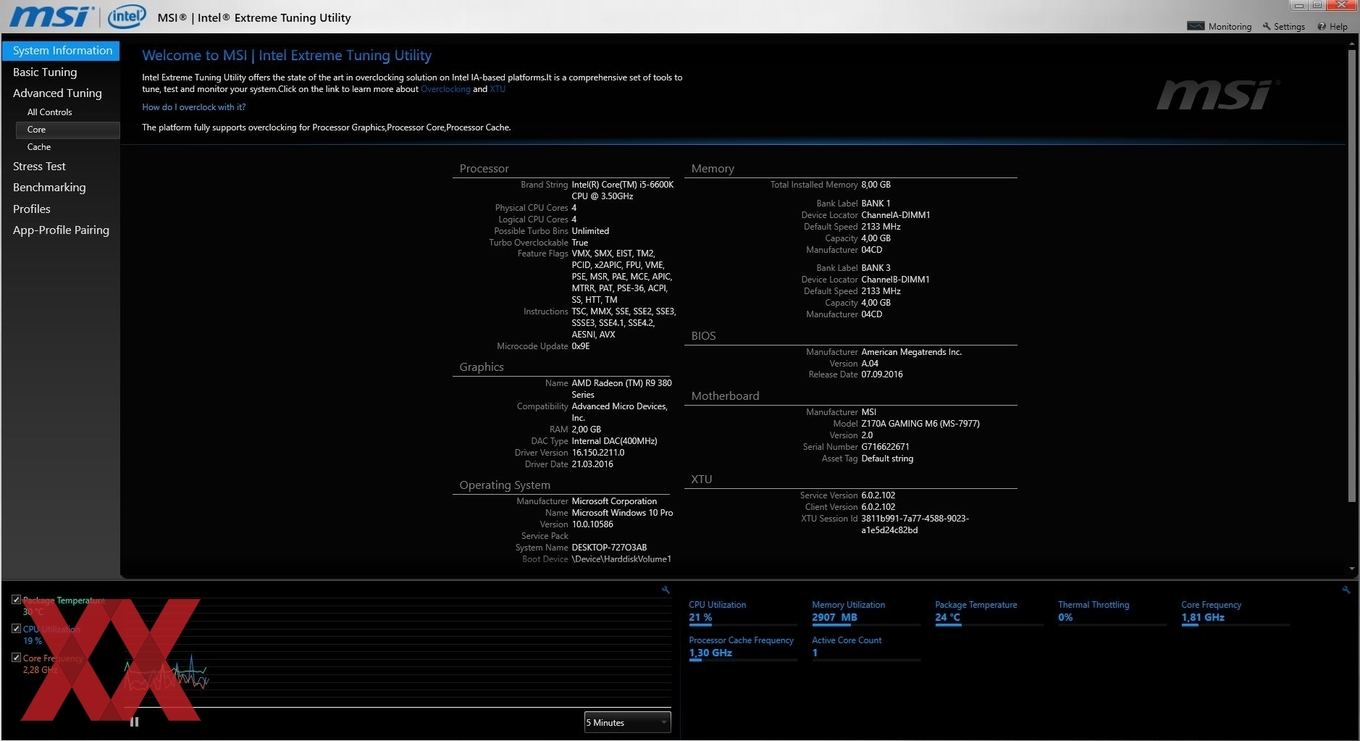1360x741 pixels.
Task: Follow the XTU link
Action: [497, 89]
